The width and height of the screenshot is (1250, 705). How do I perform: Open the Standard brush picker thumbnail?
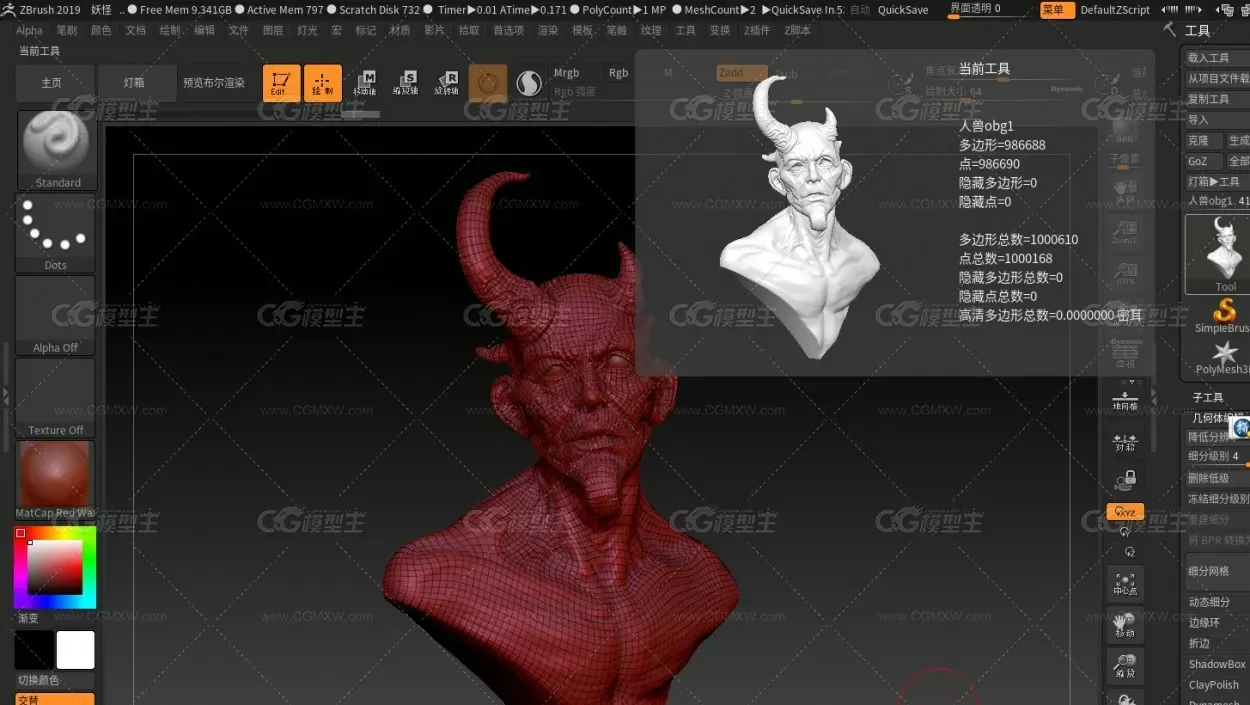click(57, 150)
